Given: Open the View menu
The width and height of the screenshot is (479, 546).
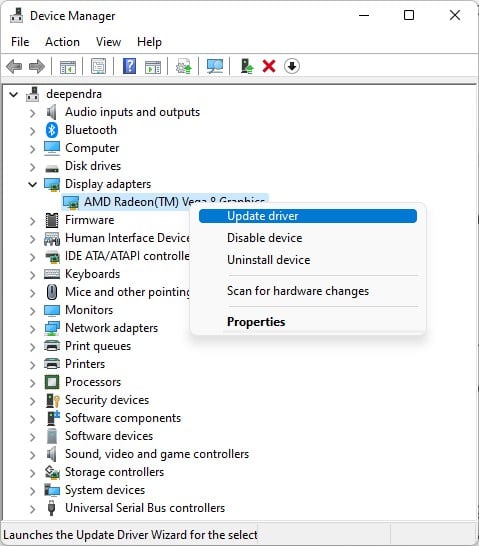Looking at the screenshot, I should (109, 42).
